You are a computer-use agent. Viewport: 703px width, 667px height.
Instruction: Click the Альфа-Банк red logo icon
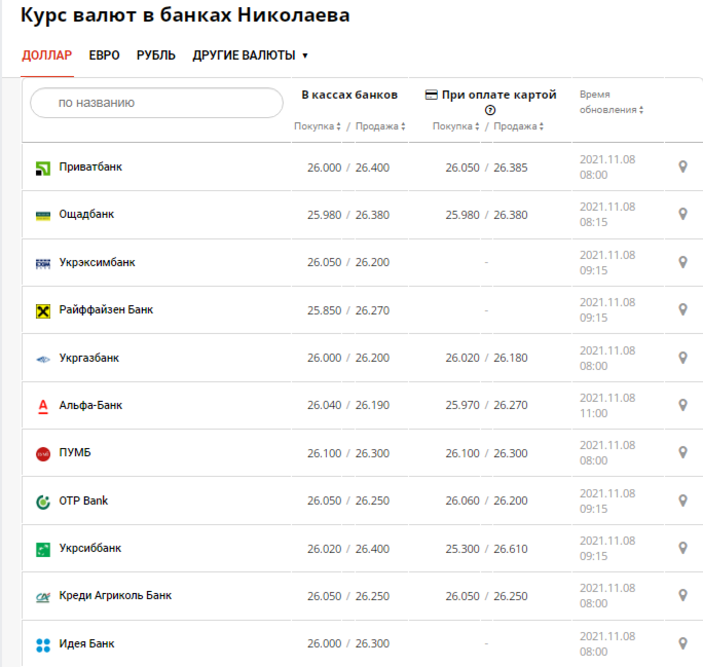(x=43, y=406)
